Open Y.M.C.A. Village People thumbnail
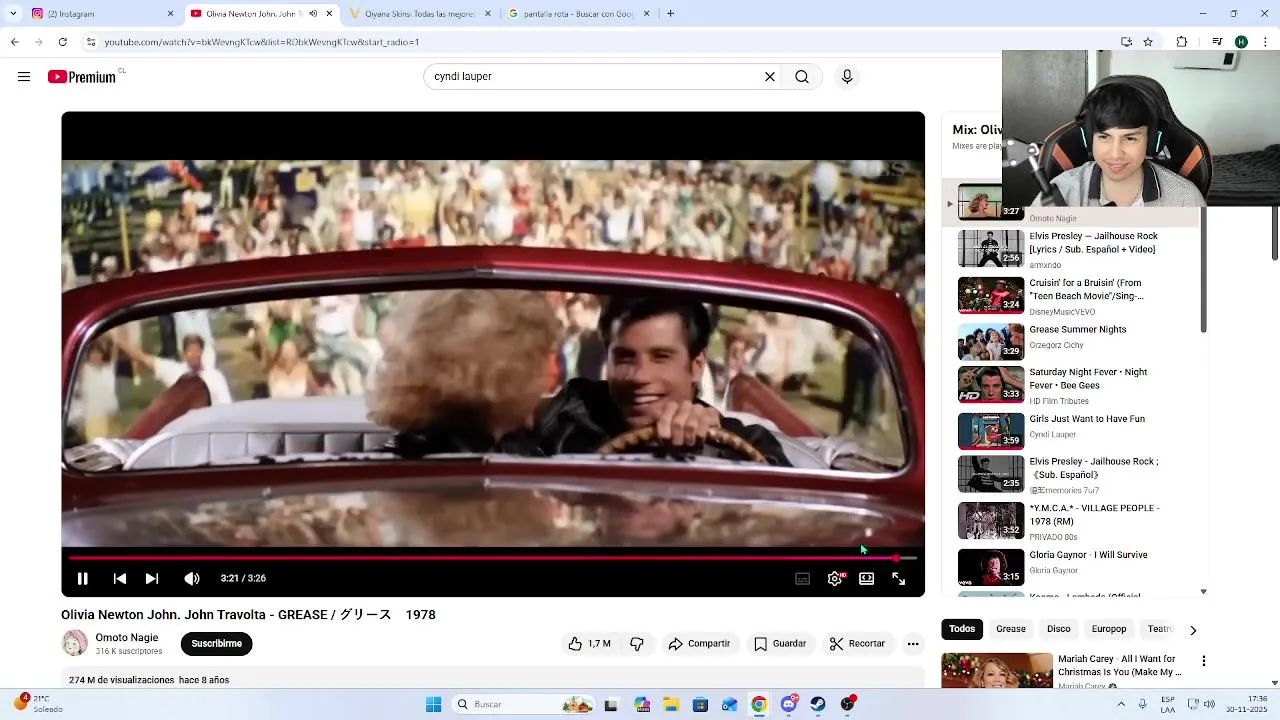The height and width of the screenshot is (720, 1280). [x=990, y=521]
